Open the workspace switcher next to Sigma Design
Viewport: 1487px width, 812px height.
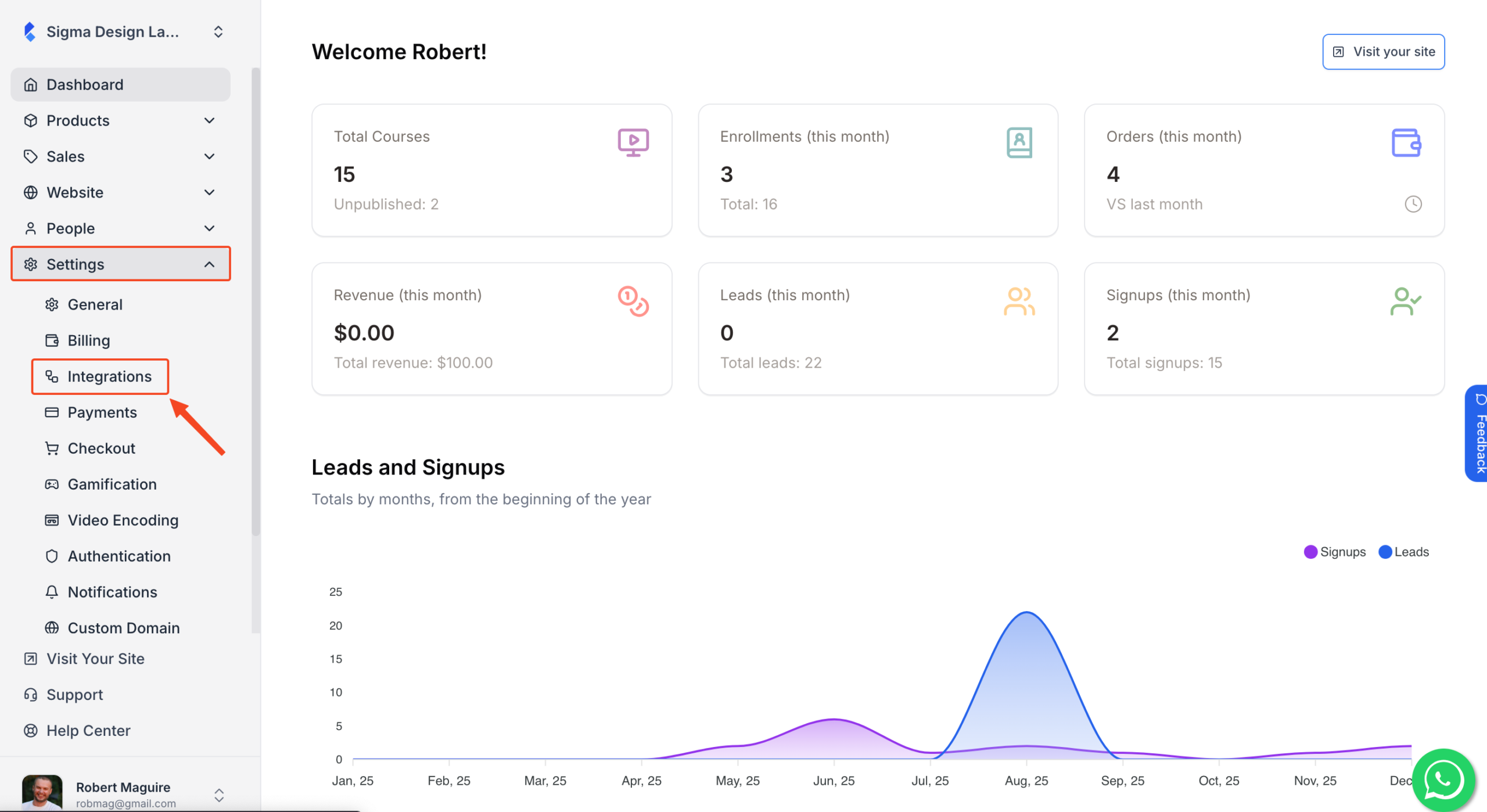tap(218, 32)
